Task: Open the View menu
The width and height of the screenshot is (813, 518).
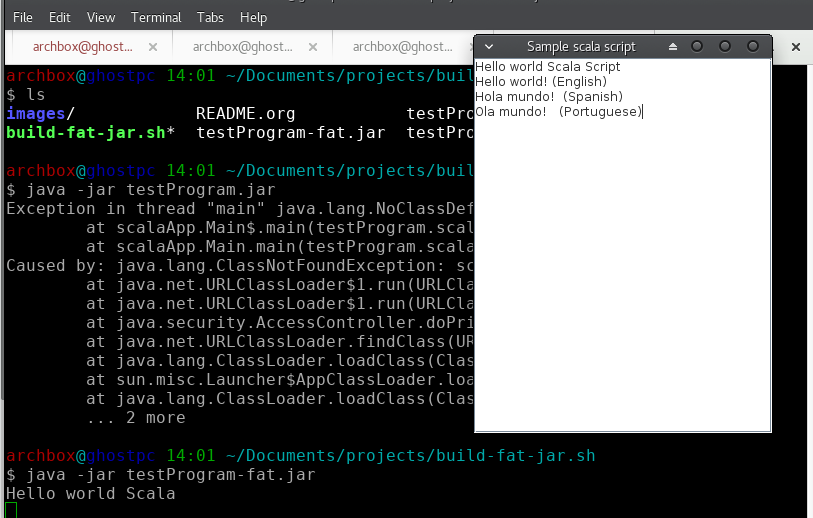Action: (101, 18)
